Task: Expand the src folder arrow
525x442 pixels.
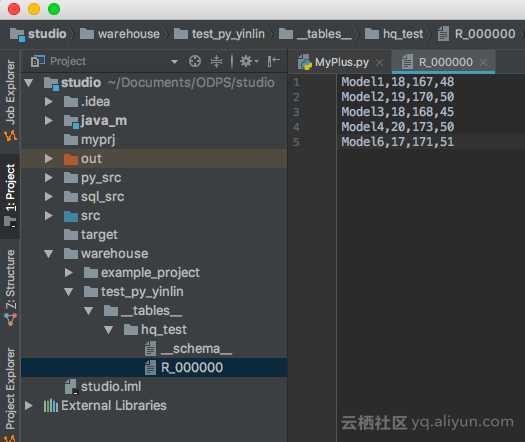Action: click(49, 216)
